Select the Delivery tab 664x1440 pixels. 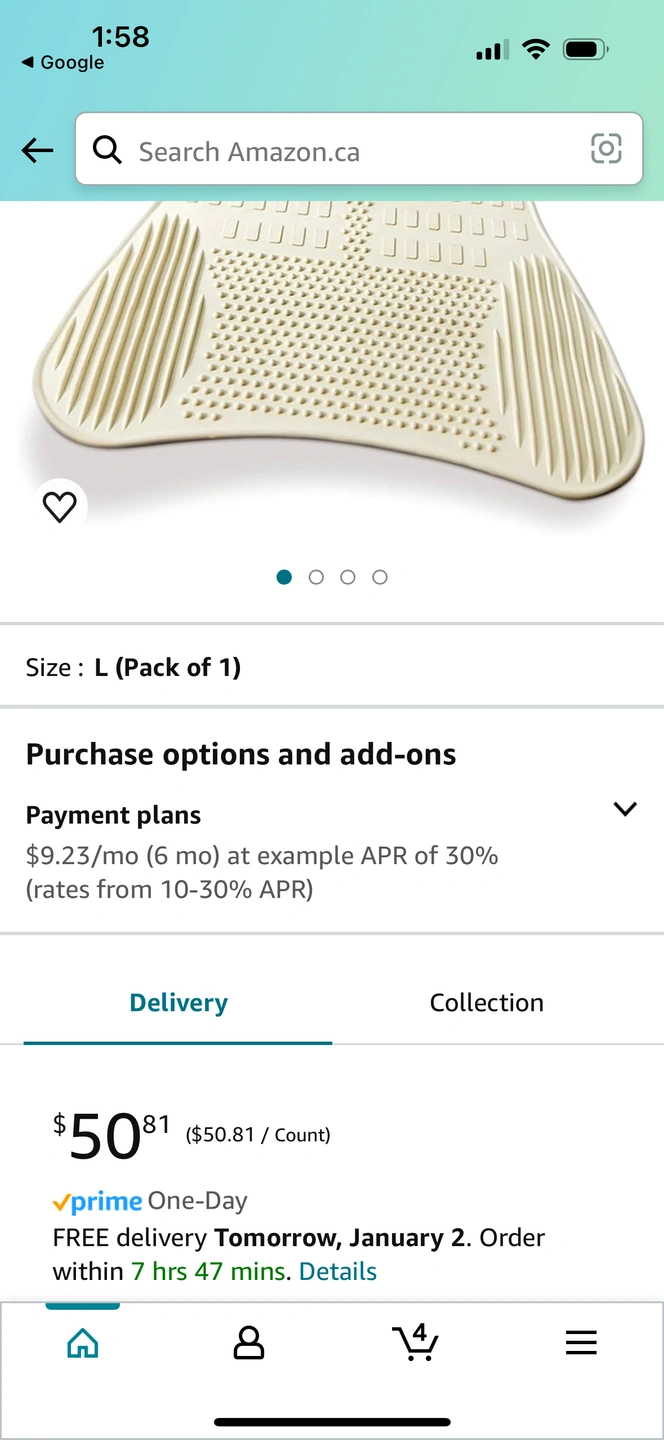(179, 1002)
